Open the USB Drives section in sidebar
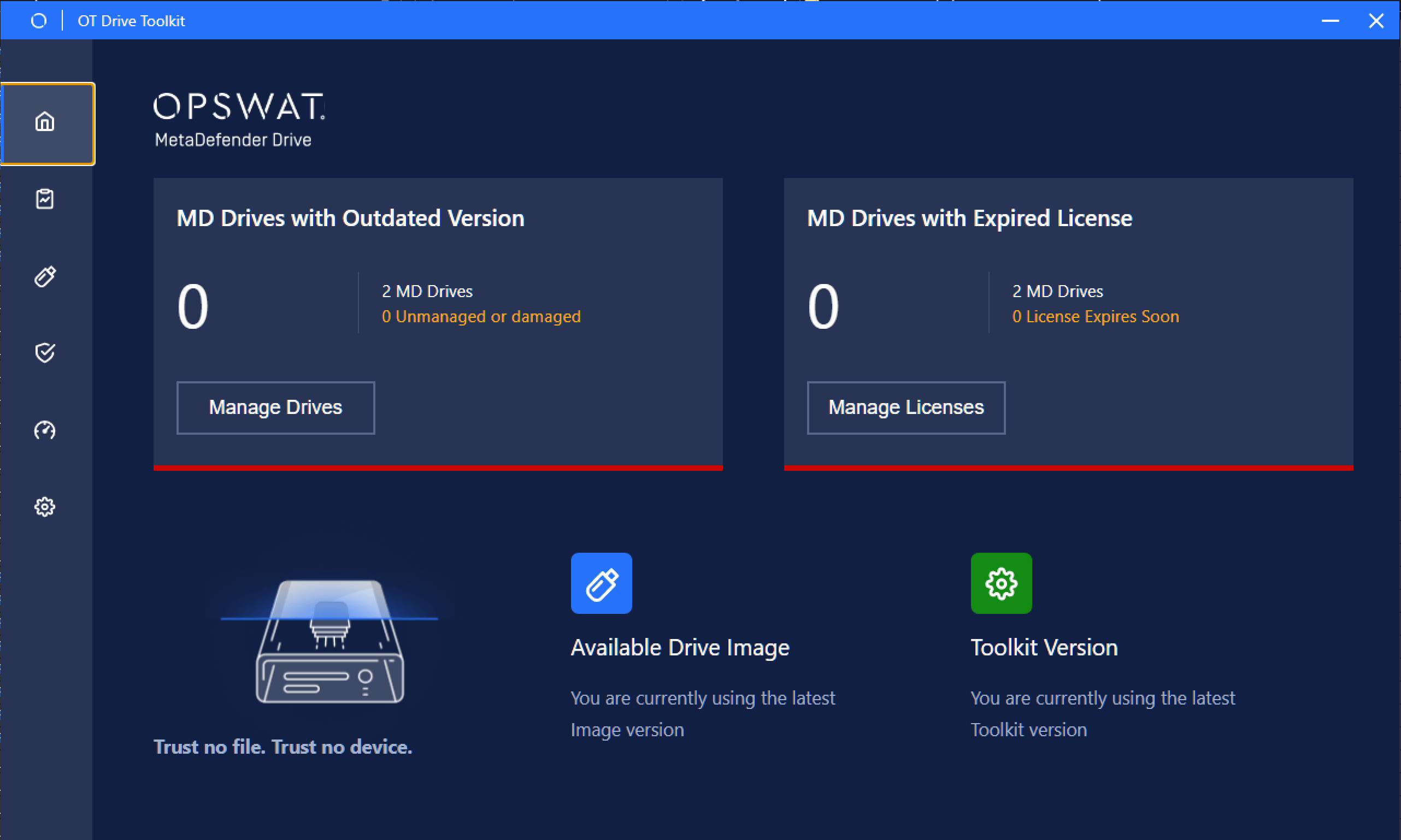The width and height of the screenshot is (1401, 840). [x=45, y=277]
